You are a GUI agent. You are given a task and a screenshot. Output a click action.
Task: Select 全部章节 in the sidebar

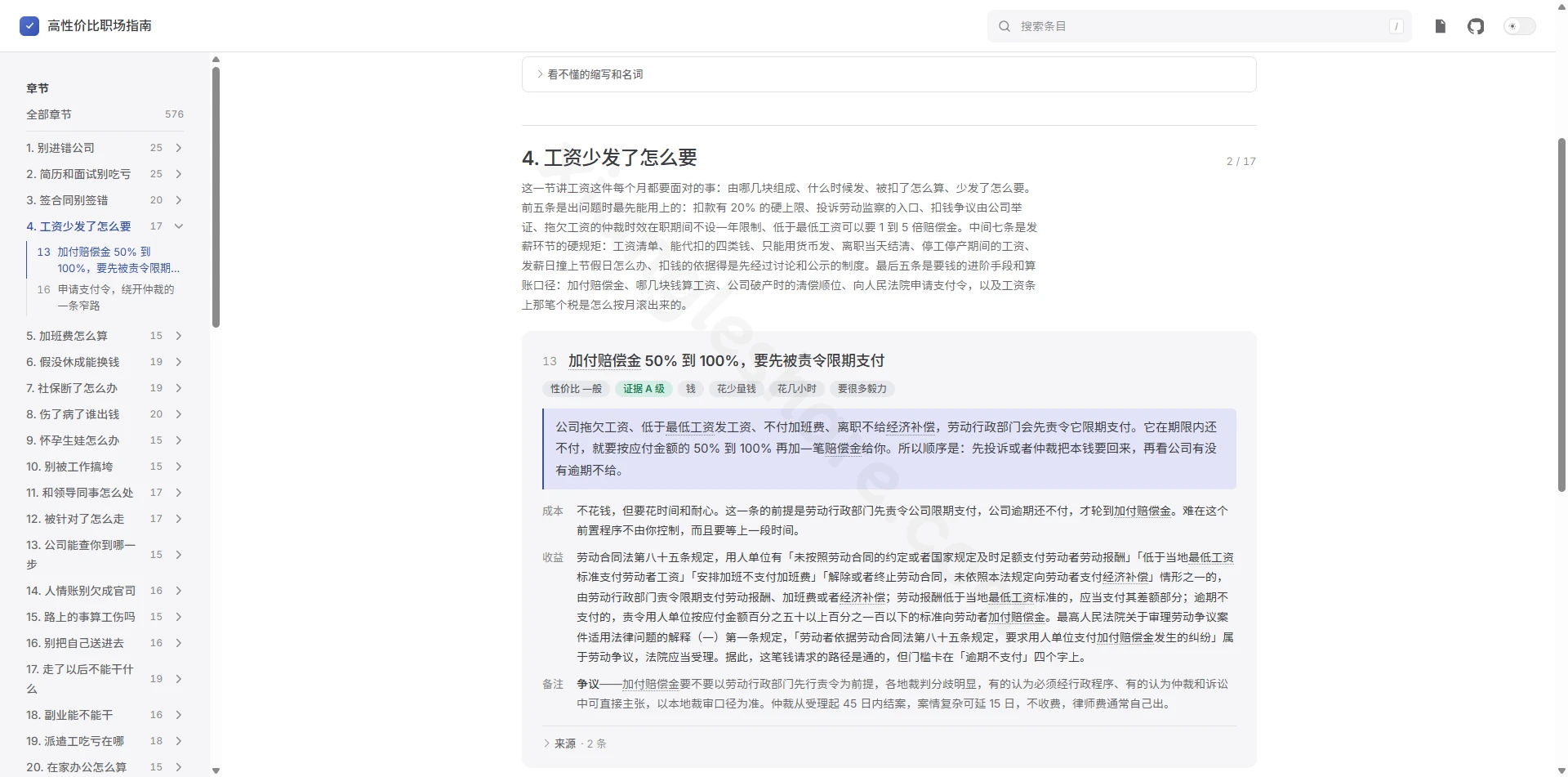tap(105, 114)
